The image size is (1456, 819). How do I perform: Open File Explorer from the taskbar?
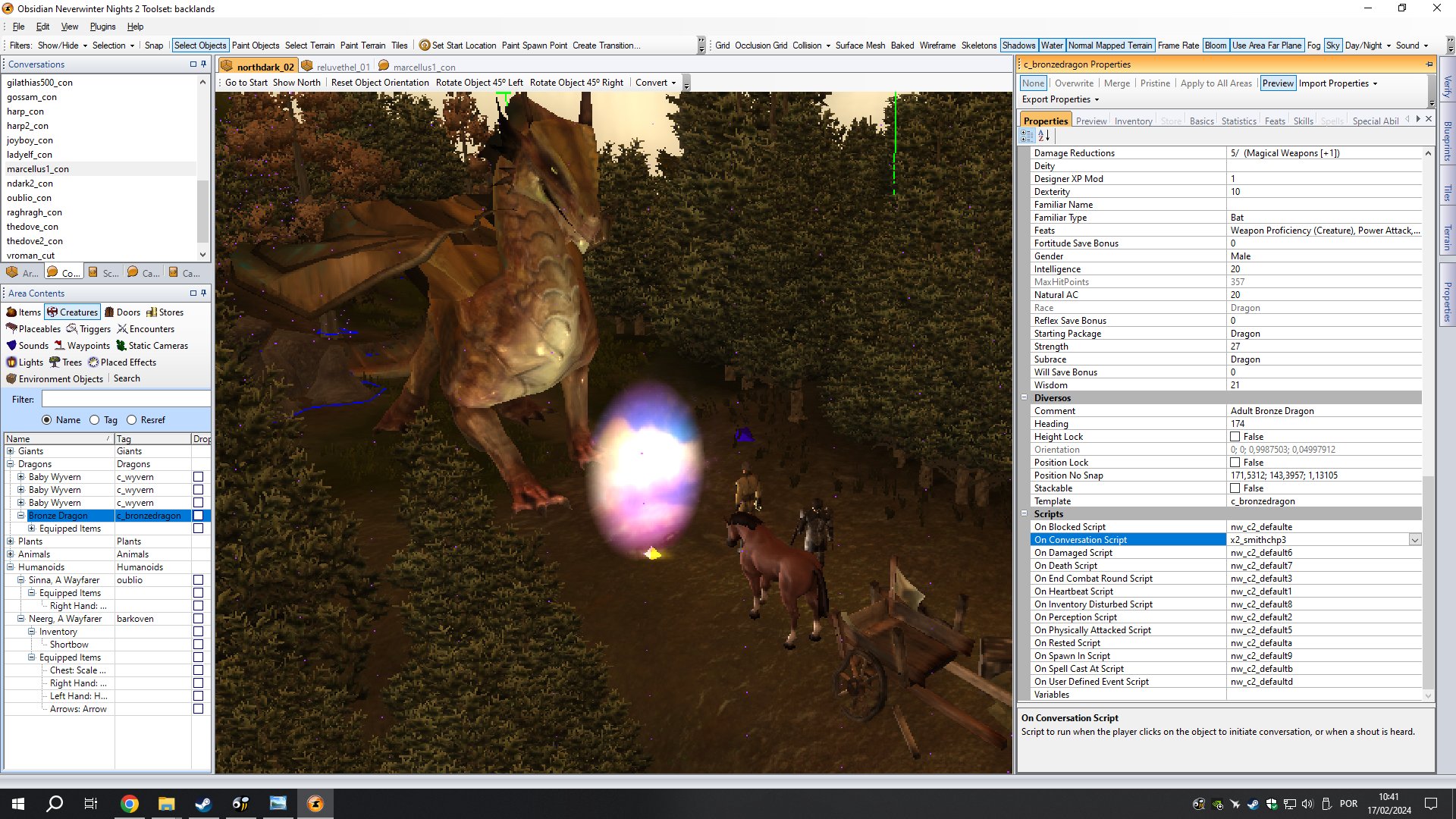tap(166, 804)
